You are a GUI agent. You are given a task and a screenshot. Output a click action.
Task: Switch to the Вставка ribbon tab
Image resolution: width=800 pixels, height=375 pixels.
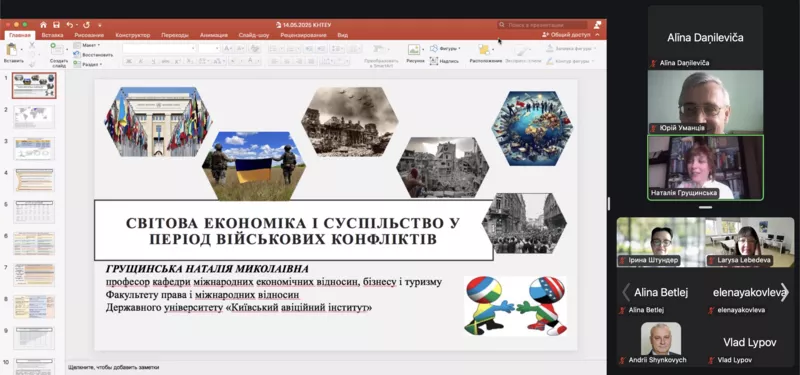click(53, 35)
